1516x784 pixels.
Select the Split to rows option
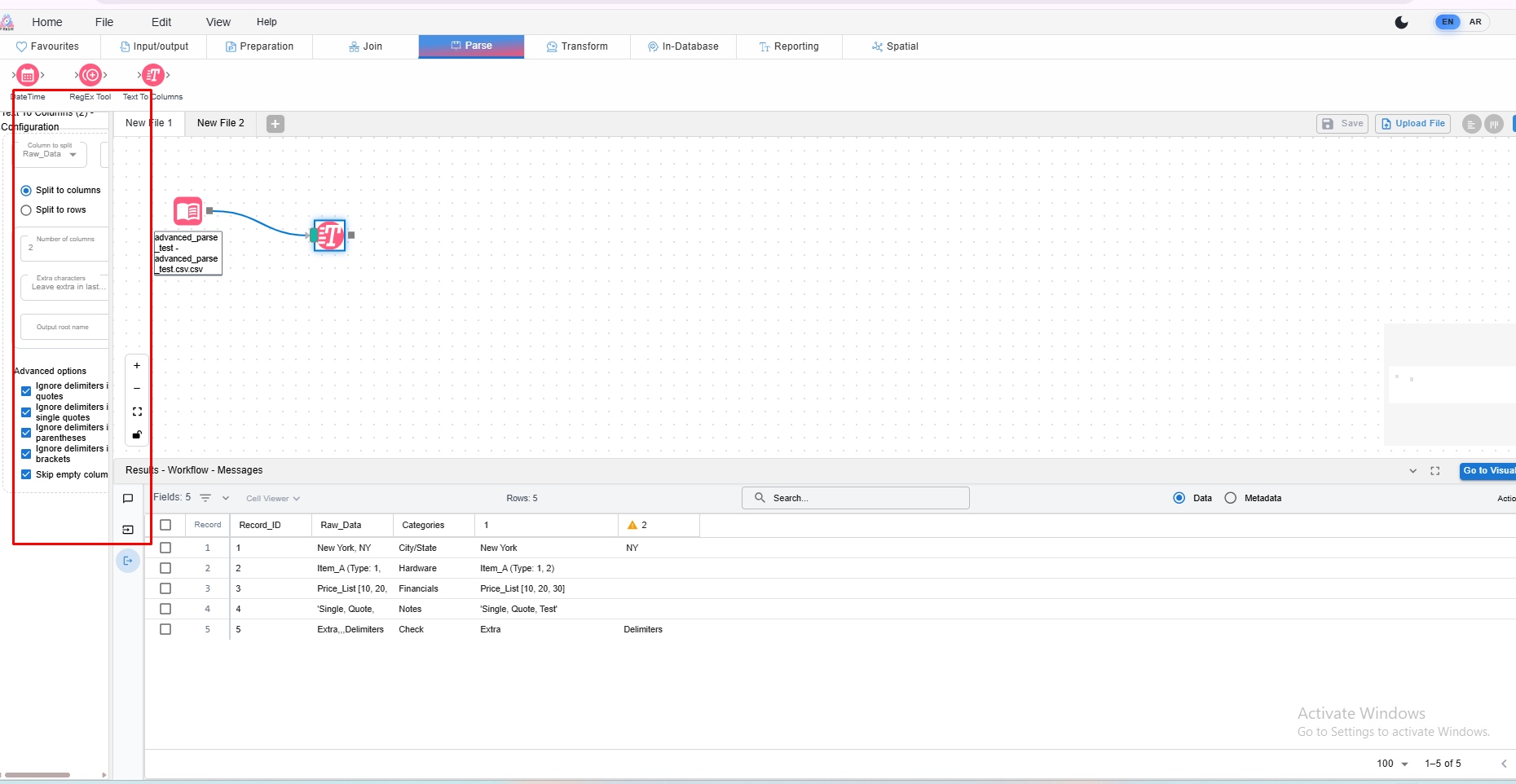pyautogui.click(x=26, y=210)
